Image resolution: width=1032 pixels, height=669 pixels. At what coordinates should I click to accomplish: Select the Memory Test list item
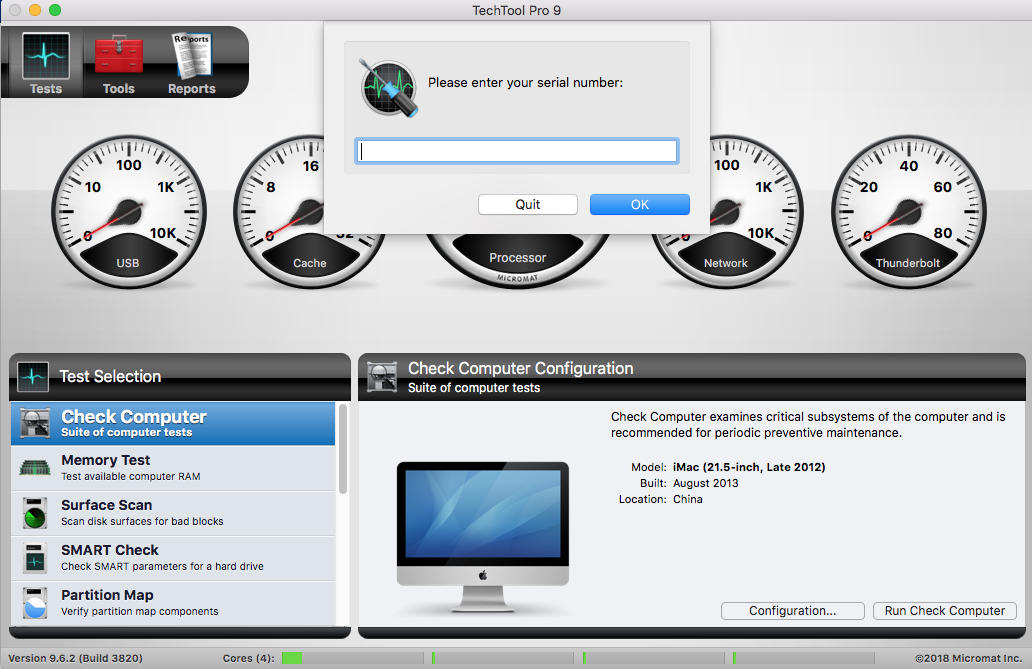click(174, 468)
